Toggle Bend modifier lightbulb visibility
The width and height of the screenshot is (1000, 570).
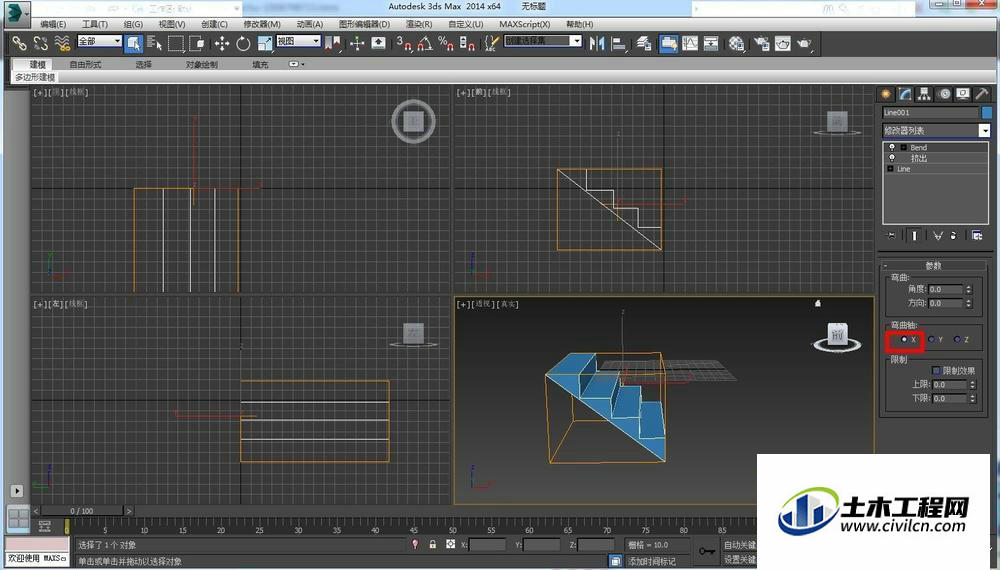tap(892, 147)
